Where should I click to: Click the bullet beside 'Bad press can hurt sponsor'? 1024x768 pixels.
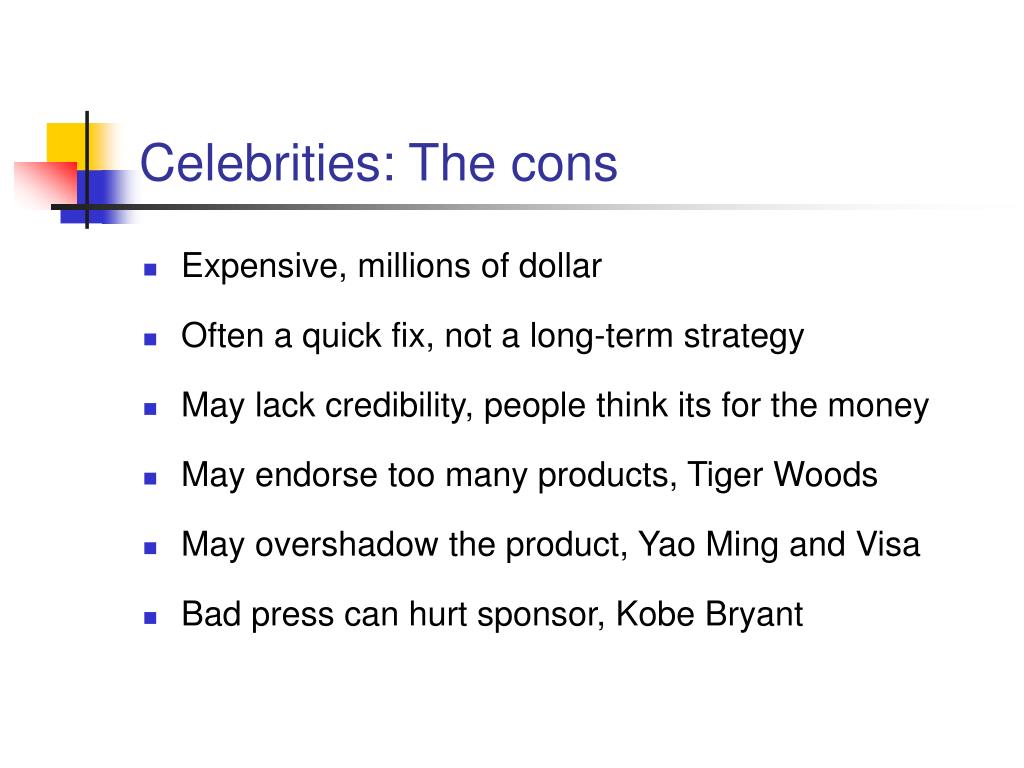tap(150, 618)
